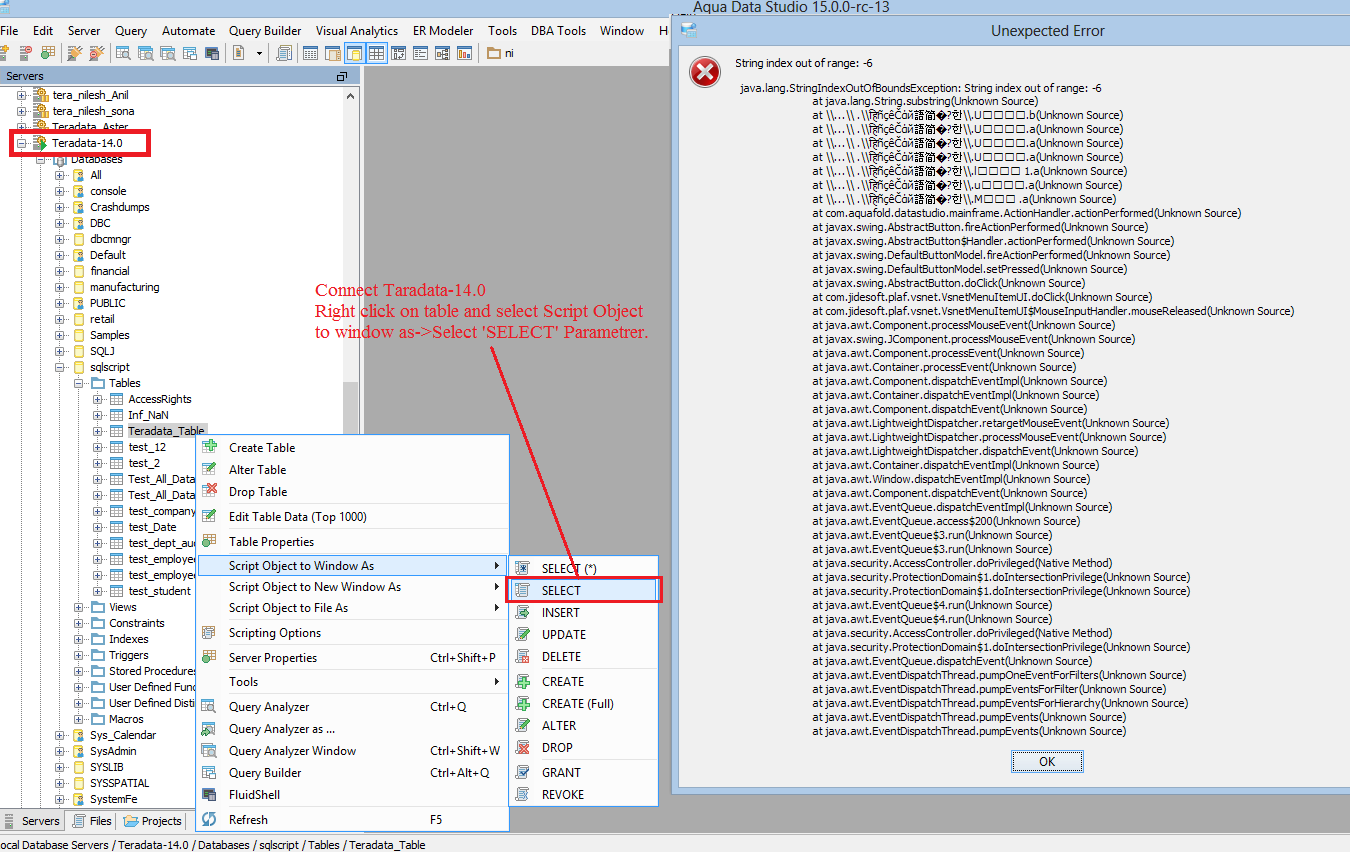Select the Inf_NaN table
The width and height of the screenshot is (1350, 852).
[x=148, y=415]
